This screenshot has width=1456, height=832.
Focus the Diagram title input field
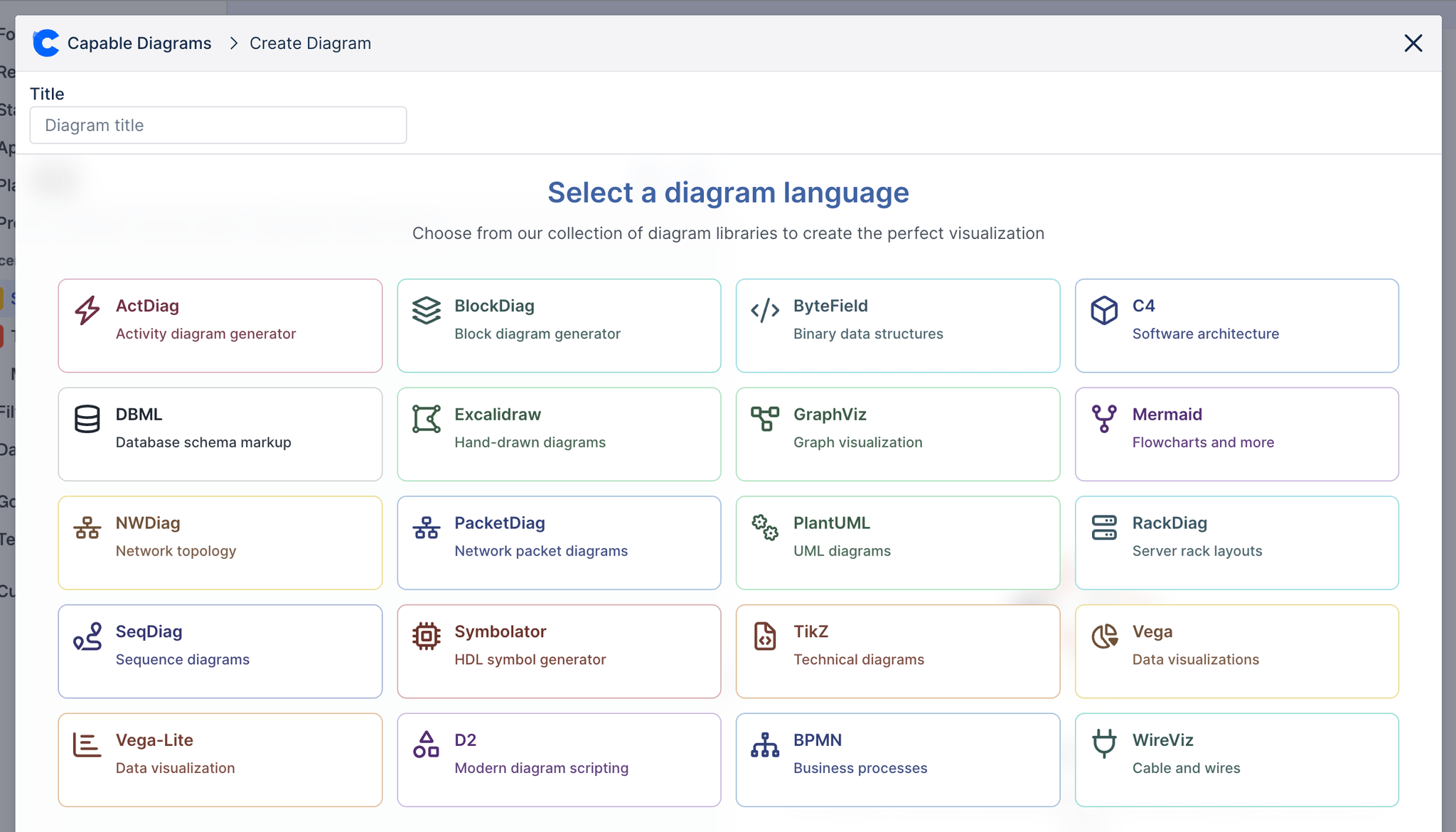click(x=218, y=125)
